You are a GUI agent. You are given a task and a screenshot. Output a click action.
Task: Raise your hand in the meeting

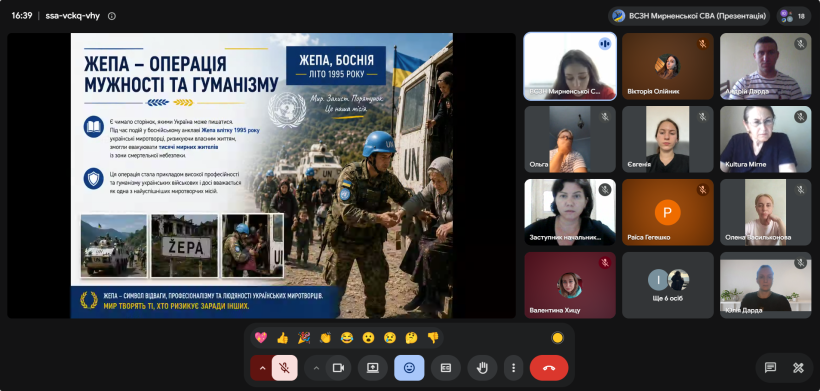click(x=482, y=368)
